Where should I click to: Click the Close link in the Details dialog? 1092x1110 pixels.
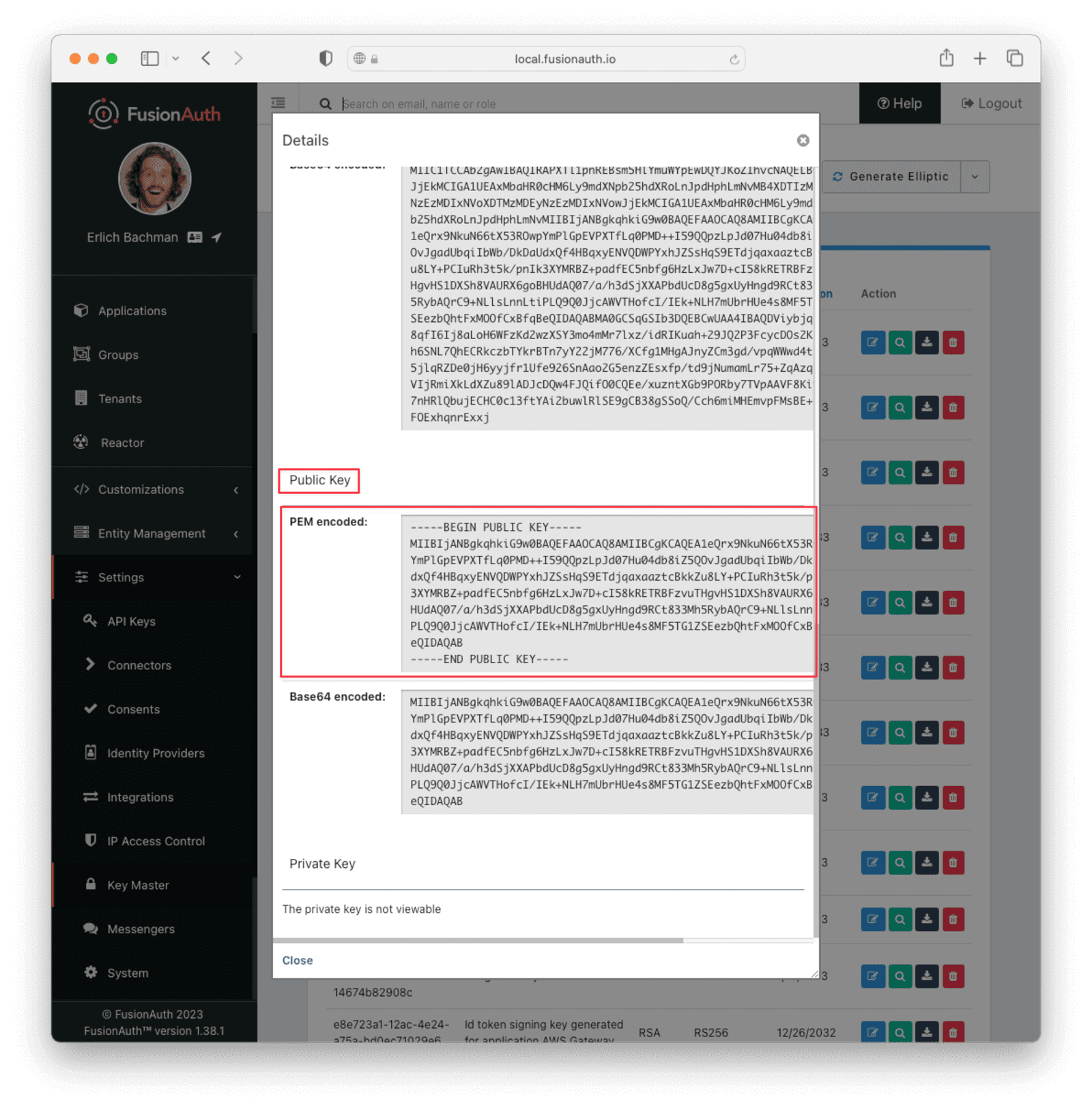[x=298, y=960]
